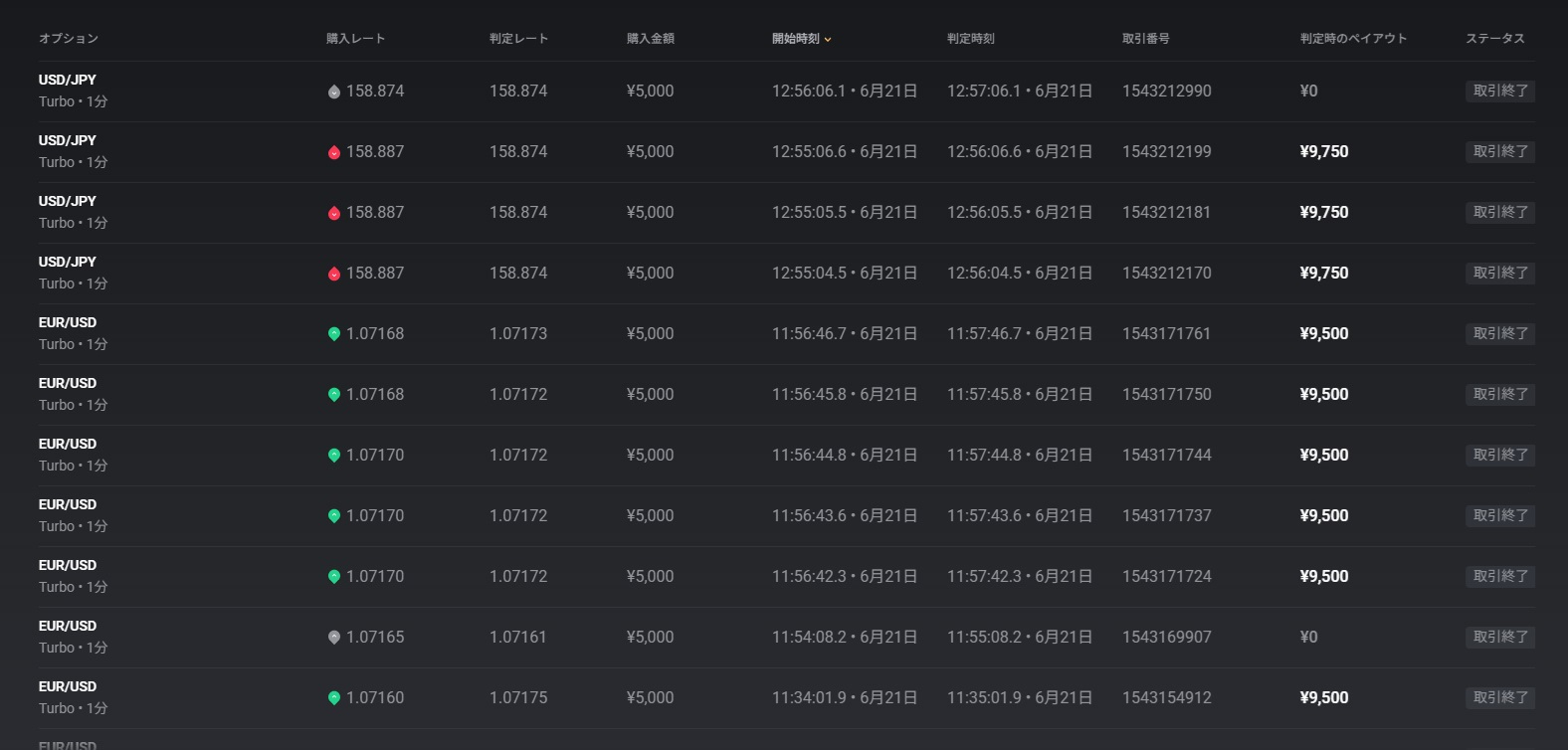This screenshot has height=750, width=1568.
Task: Toggle sort arrow next to 開始時刻 header
Action: point(828,40)
